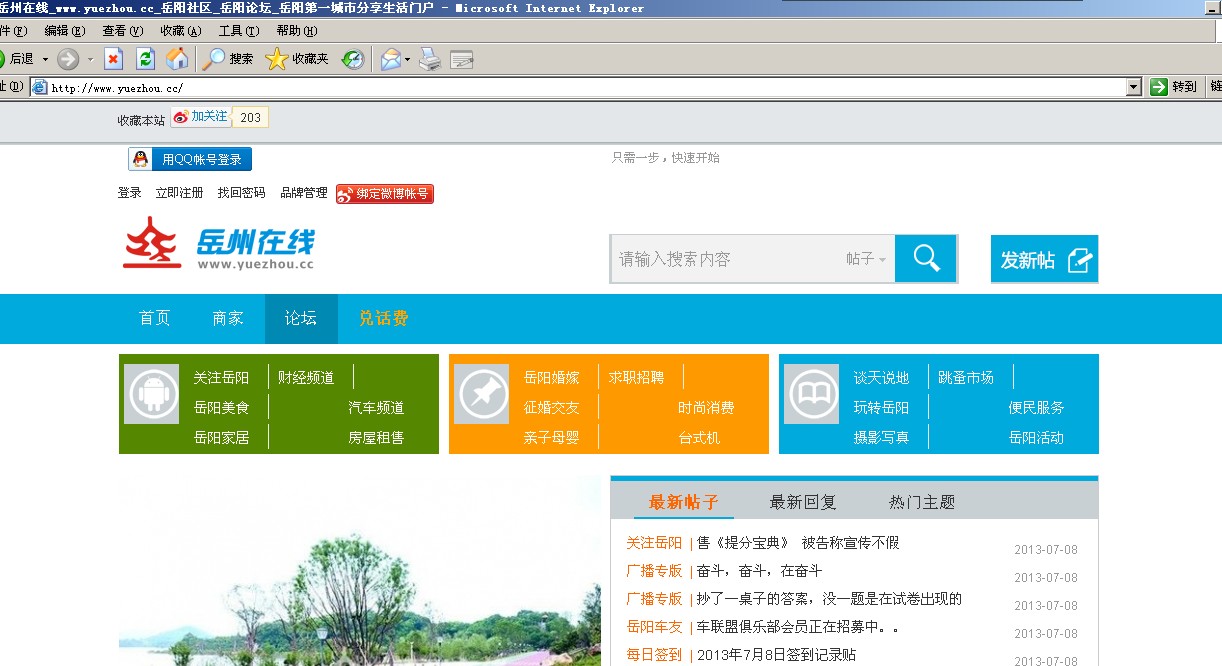This screenshot has height=666, width=1222.
Task: Select the 热门主题 tab
Action: [922, 502]
